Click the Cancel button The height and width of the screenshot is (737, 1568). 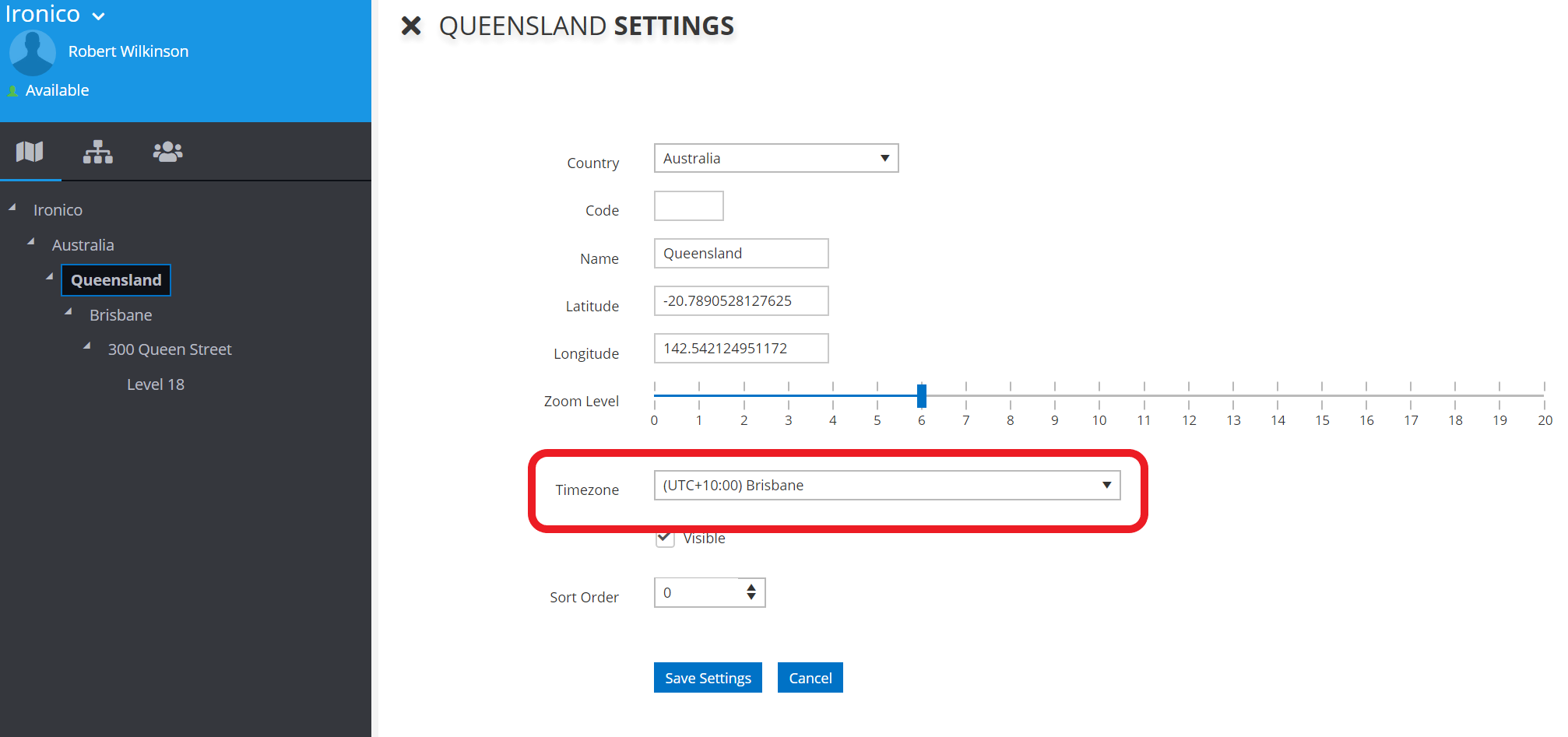tap(810, 678)
